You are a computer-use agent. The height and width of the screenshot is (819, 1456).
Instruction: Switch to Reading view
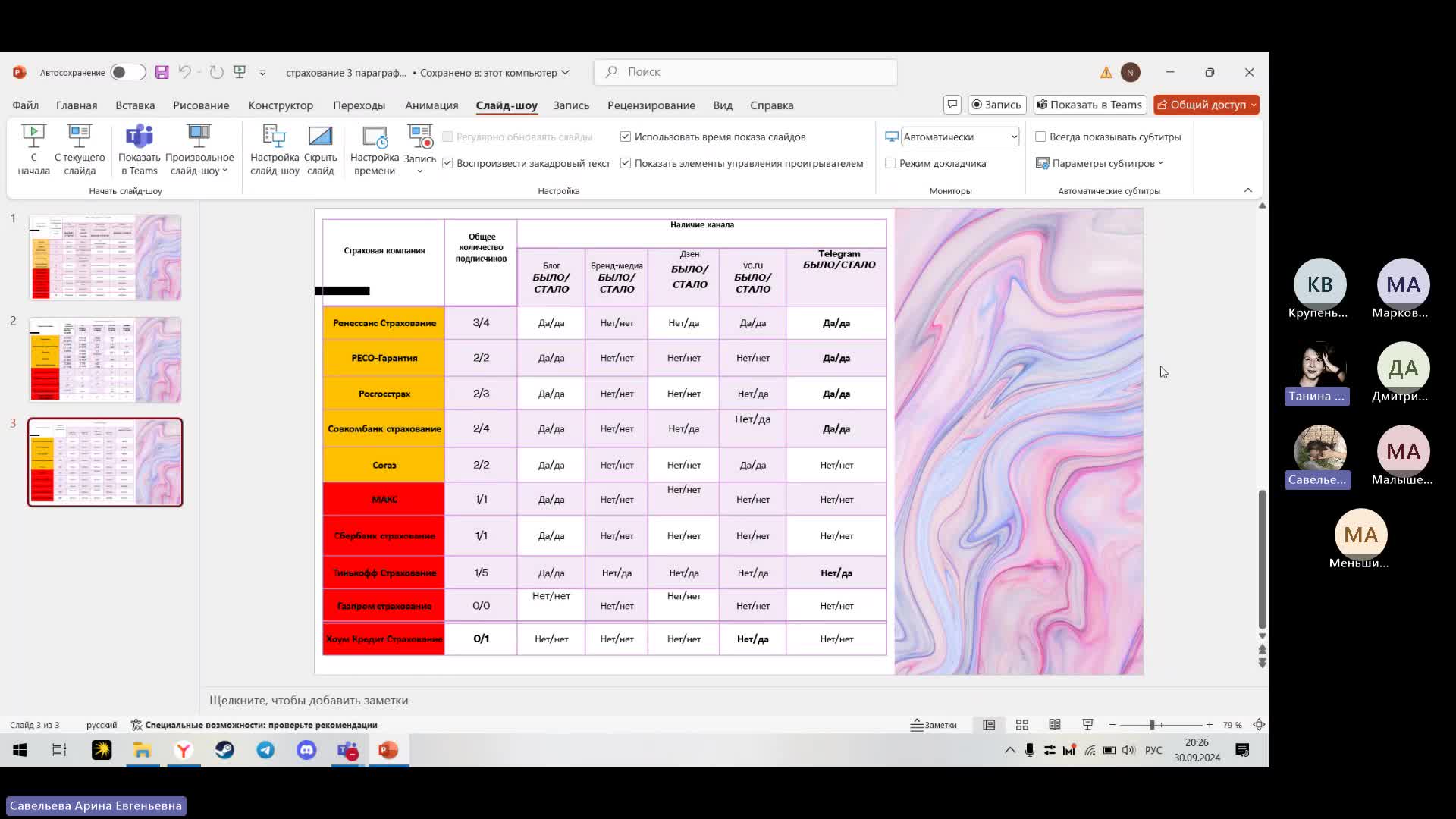pos(1055,725)
